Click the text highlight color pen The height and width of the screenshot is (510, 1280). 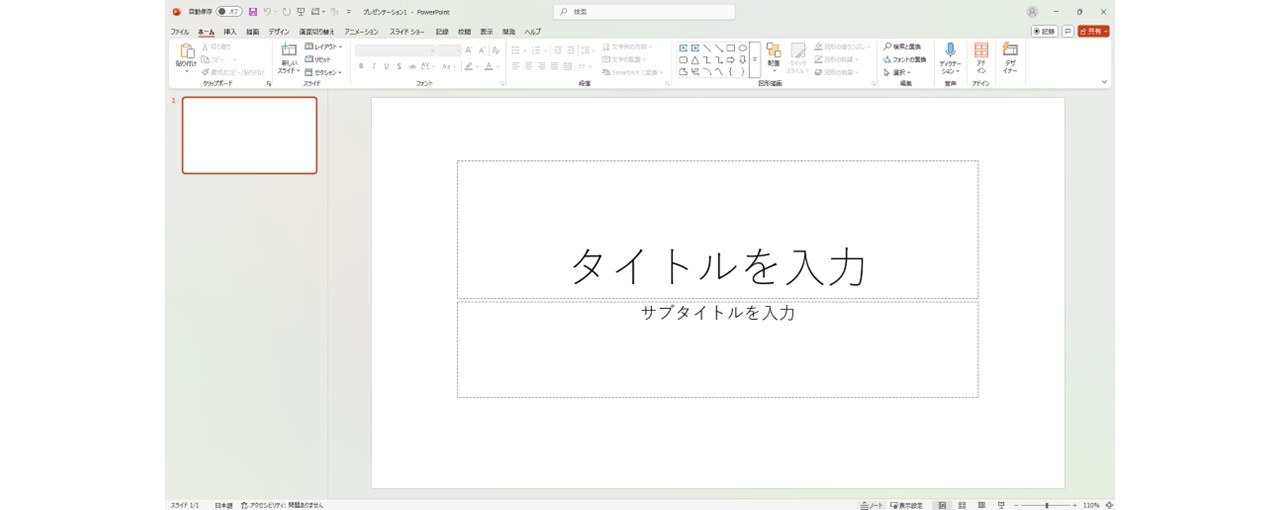[468, 67]
